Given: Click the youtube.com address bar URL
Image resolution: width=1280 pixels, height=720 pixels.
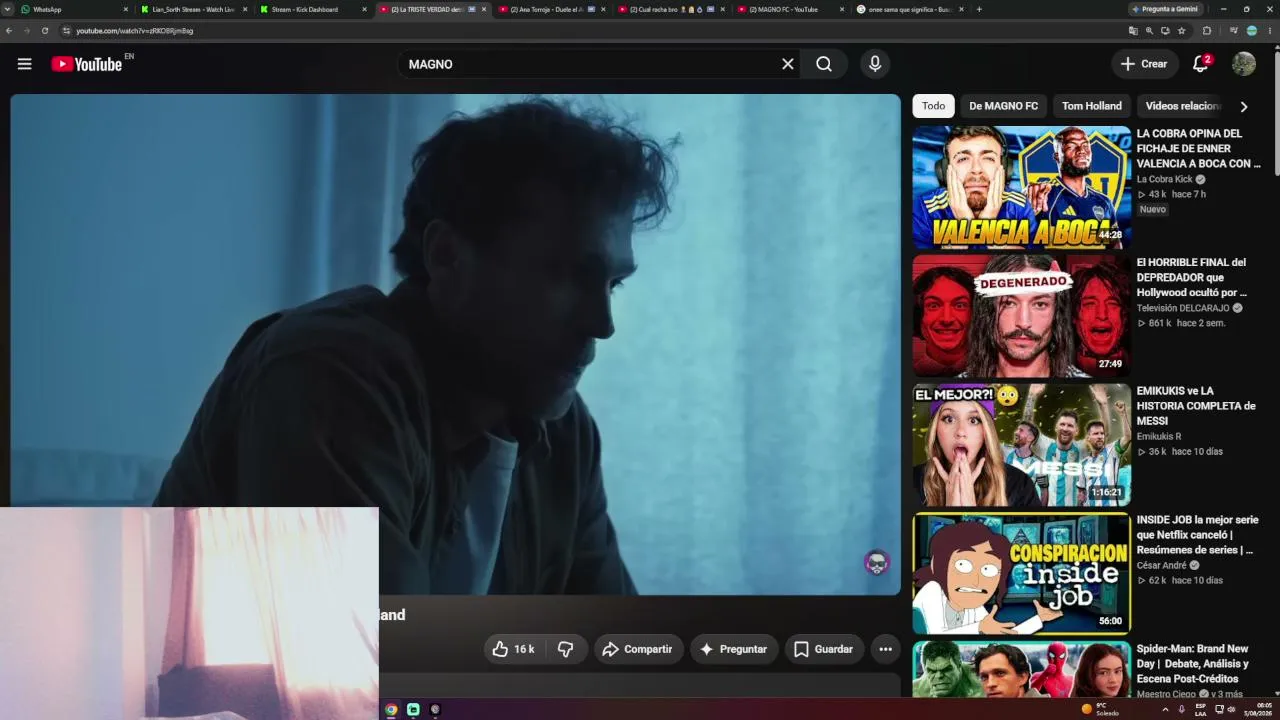Looking at the screenshot, I should point(135,31).
